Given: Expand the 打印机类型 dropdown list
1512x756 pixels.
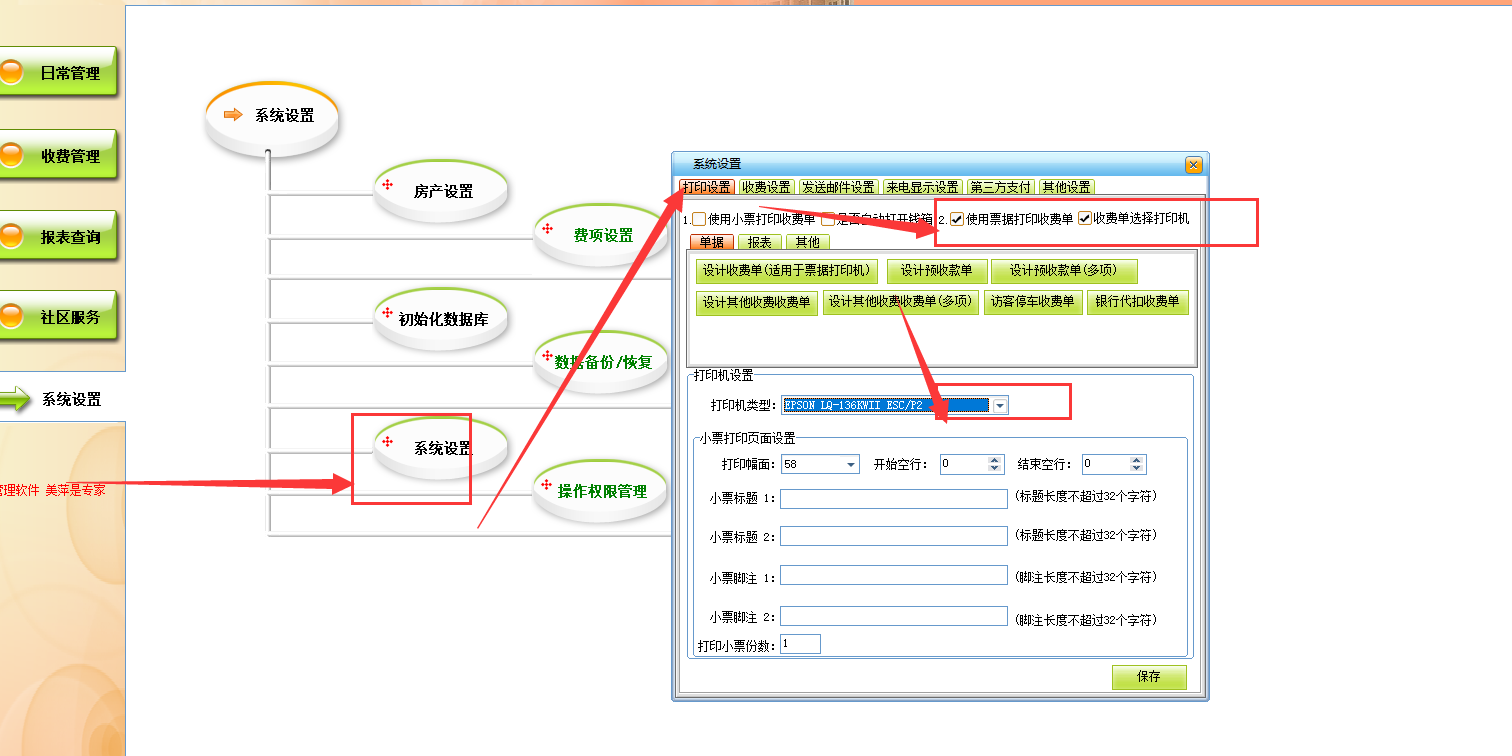Looking at the screenshot, I should point(1000,405).
